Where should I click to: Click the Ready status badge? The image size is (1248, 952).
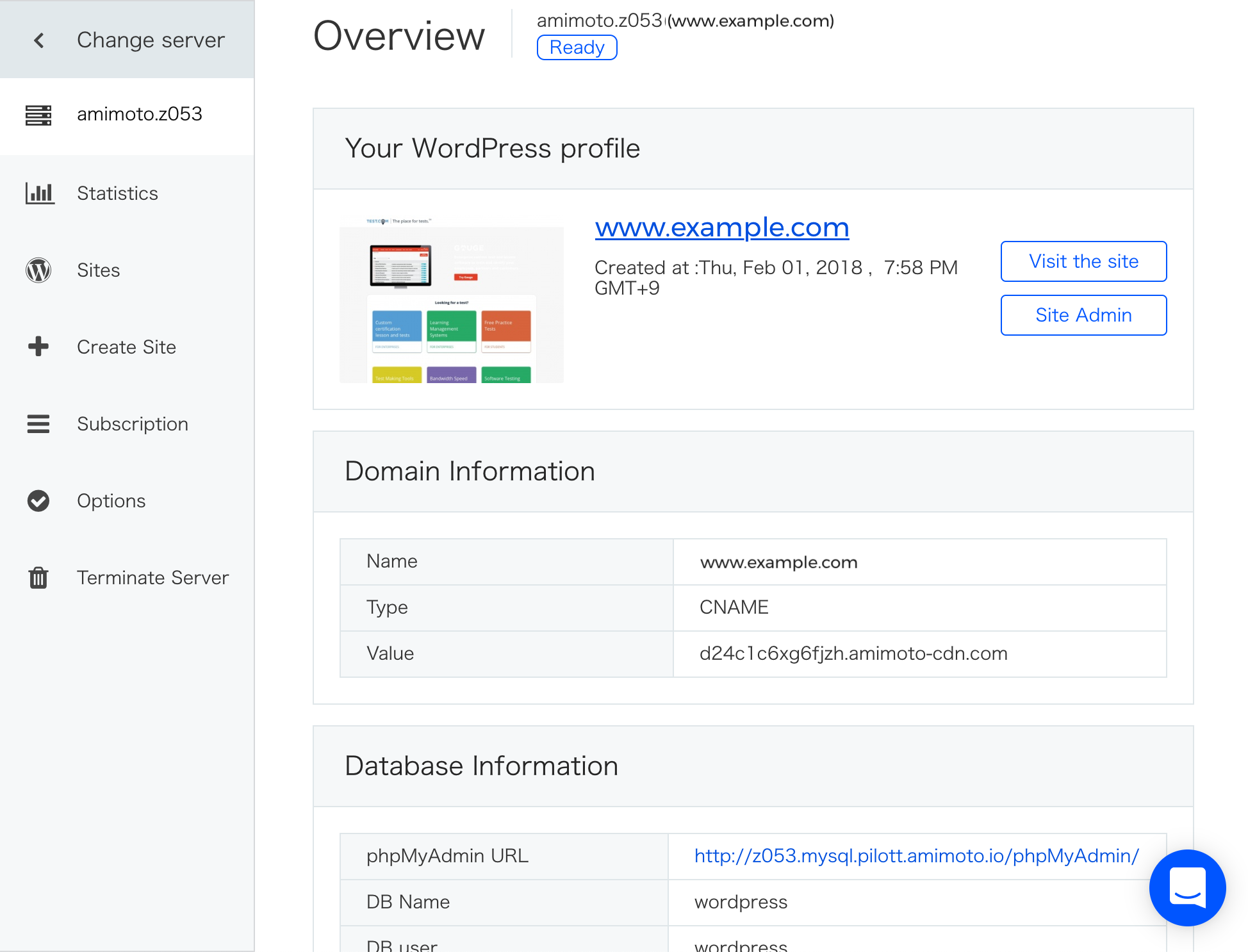[x=577, y=47]
